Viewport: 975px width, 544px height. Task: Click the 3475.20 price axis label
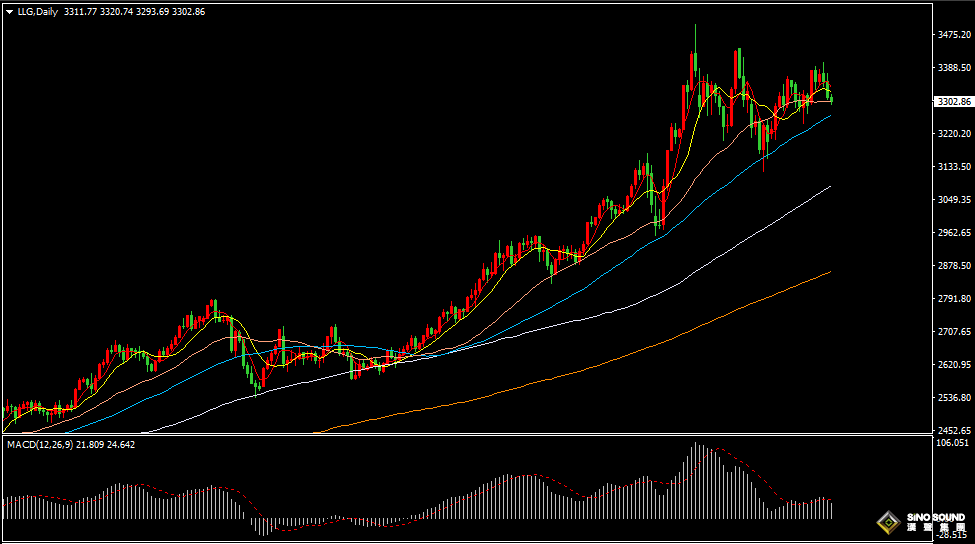pos(953,35)
